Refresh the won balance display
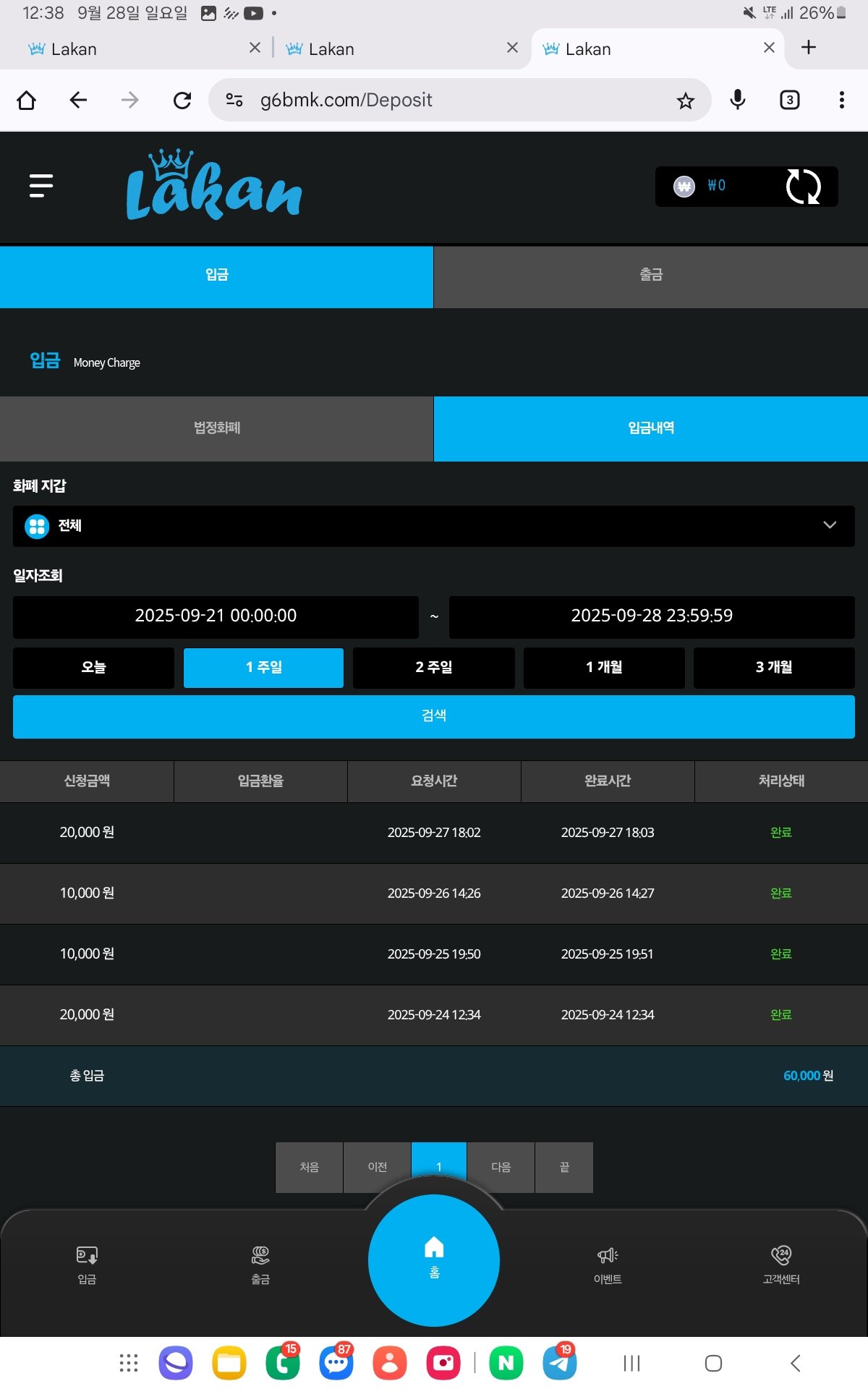The image size is (868, 1389). (802, 187)
